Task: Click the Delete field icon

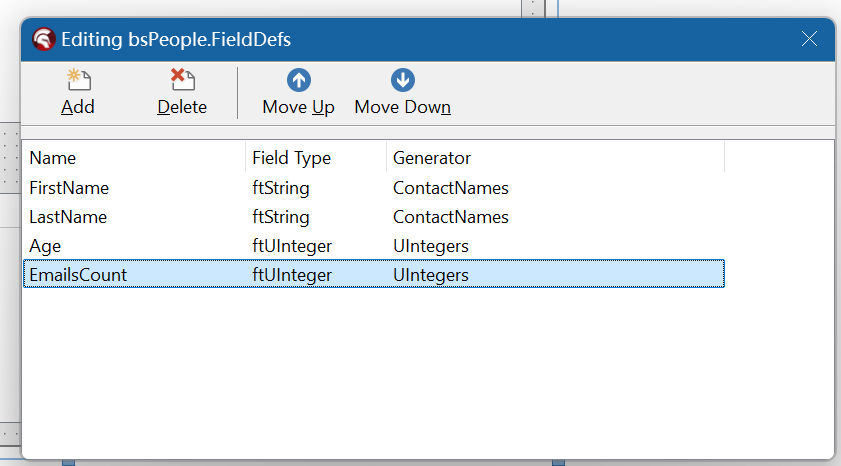Action: [182, 80]
